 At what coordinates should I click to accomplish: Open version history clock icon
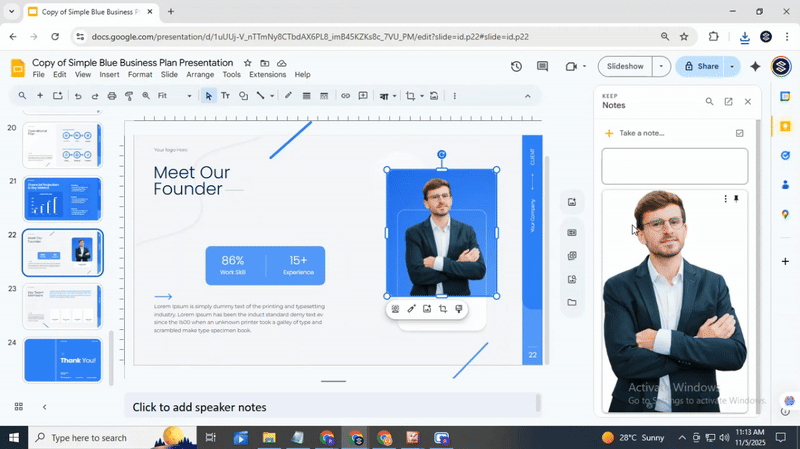516,67
